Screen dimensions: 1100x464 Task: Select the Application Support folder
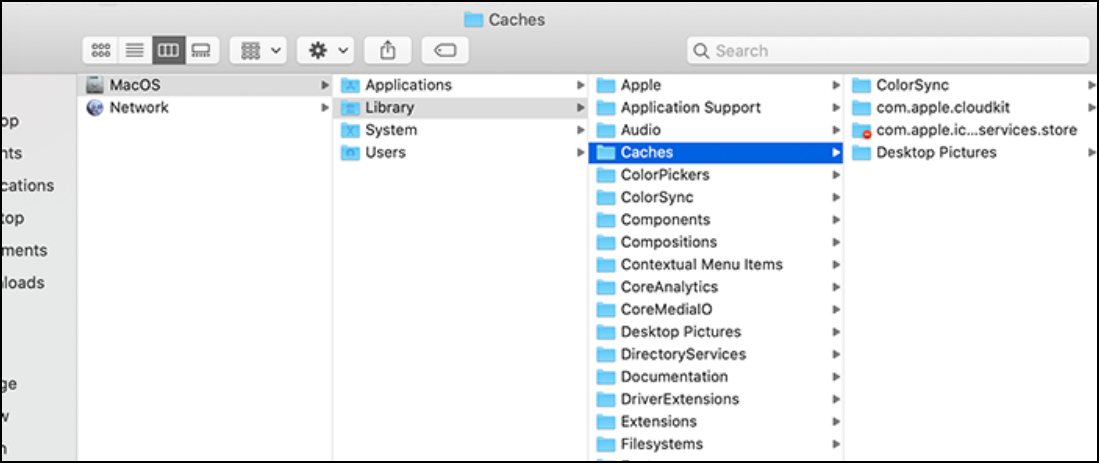690,108
